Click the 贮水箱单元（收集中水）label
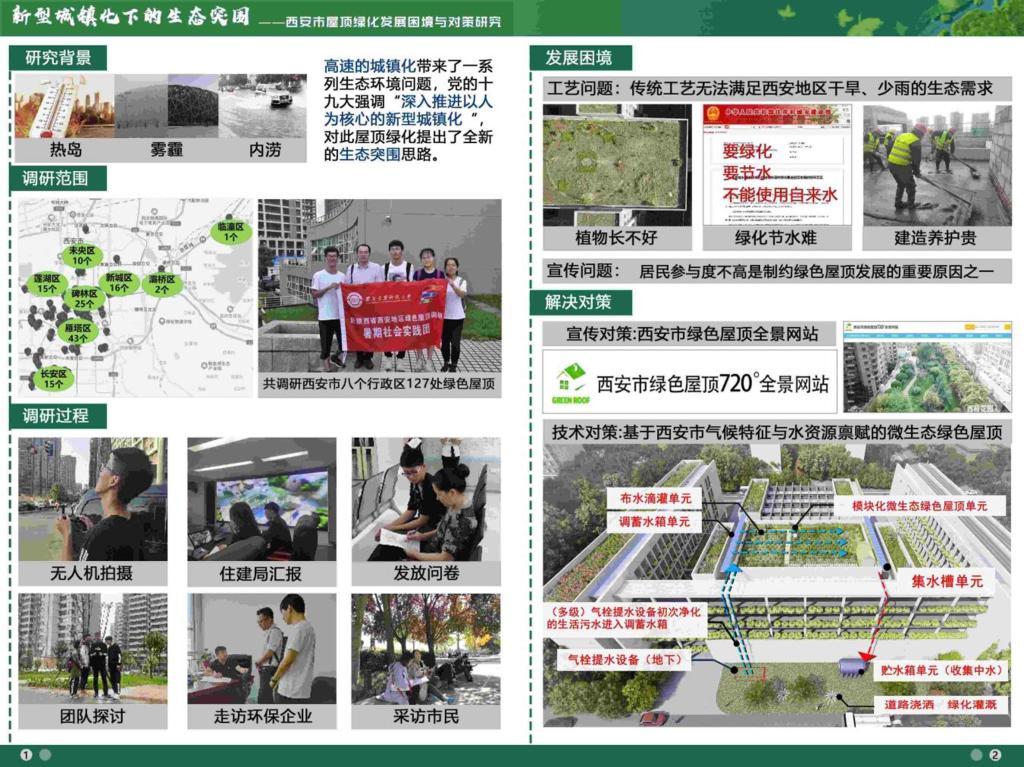 (940, 670)
